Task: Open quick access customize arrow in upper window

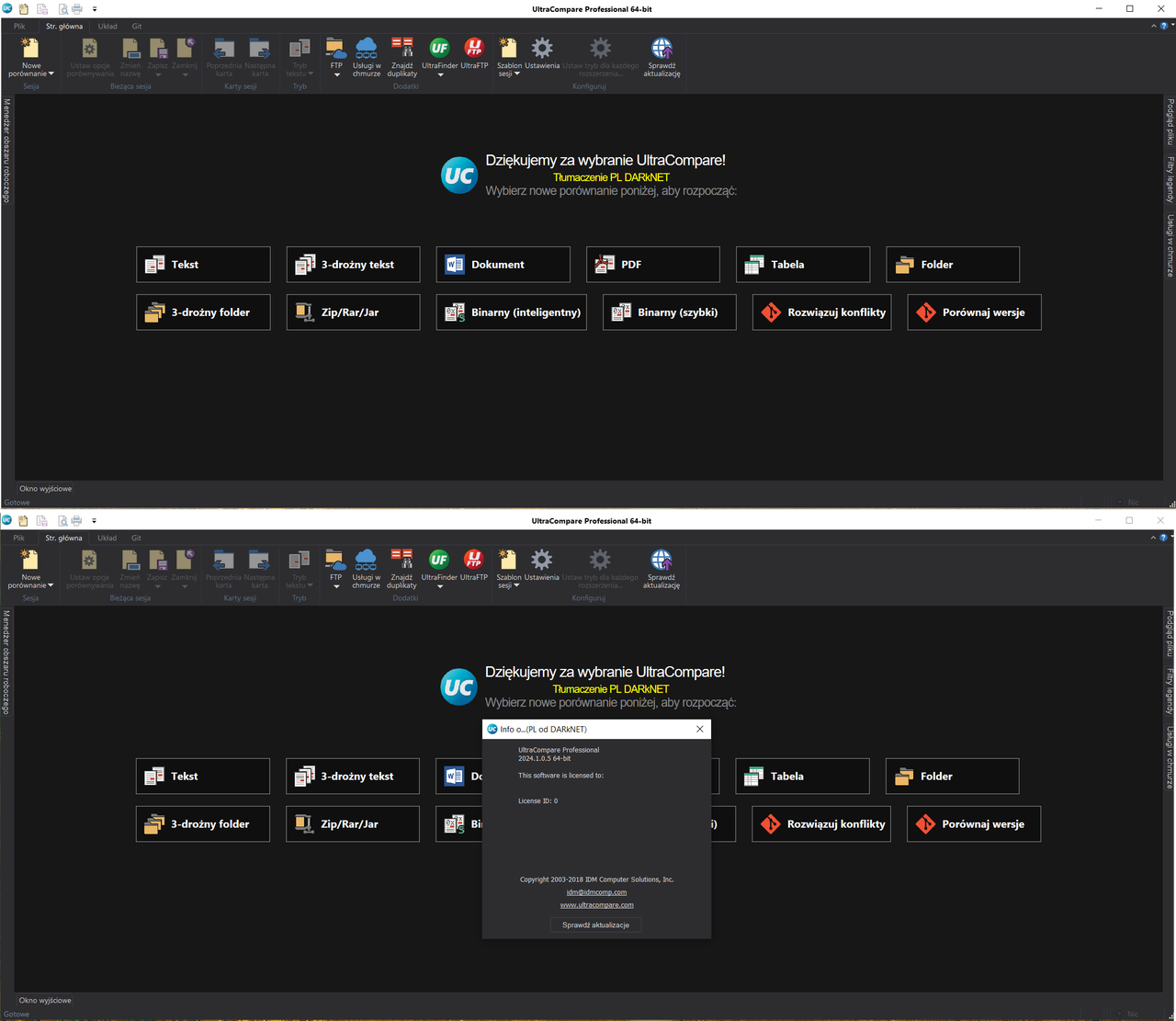Action: coord(95,9)
